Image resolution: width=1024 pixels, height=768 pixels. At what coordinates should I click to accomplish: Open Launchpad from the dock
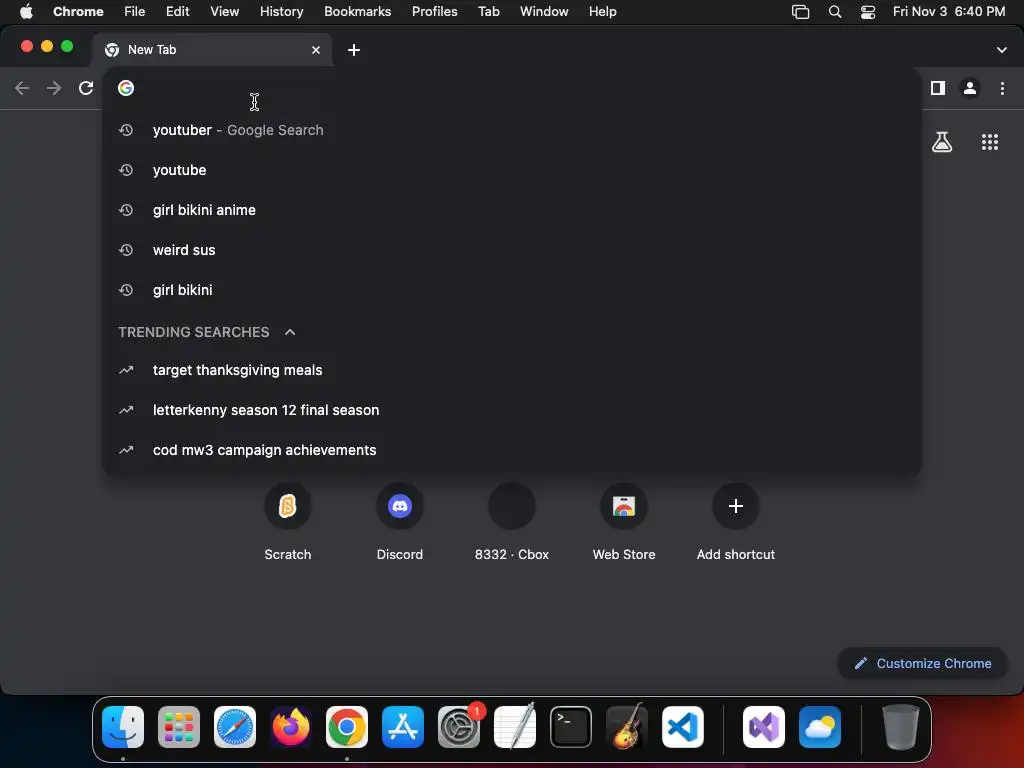179,727
